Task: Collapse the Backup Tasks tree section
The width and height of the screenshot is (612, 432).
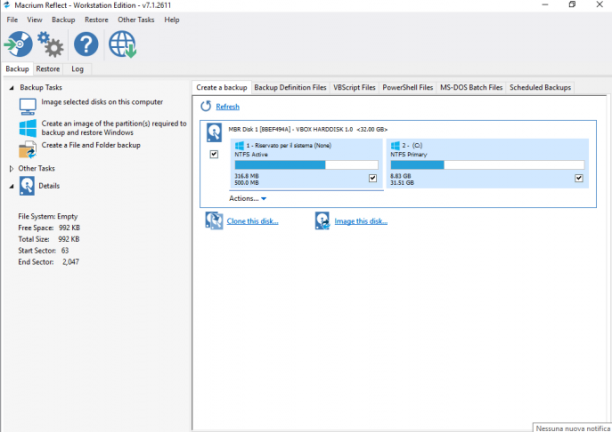Action: (x=11, y=88)
